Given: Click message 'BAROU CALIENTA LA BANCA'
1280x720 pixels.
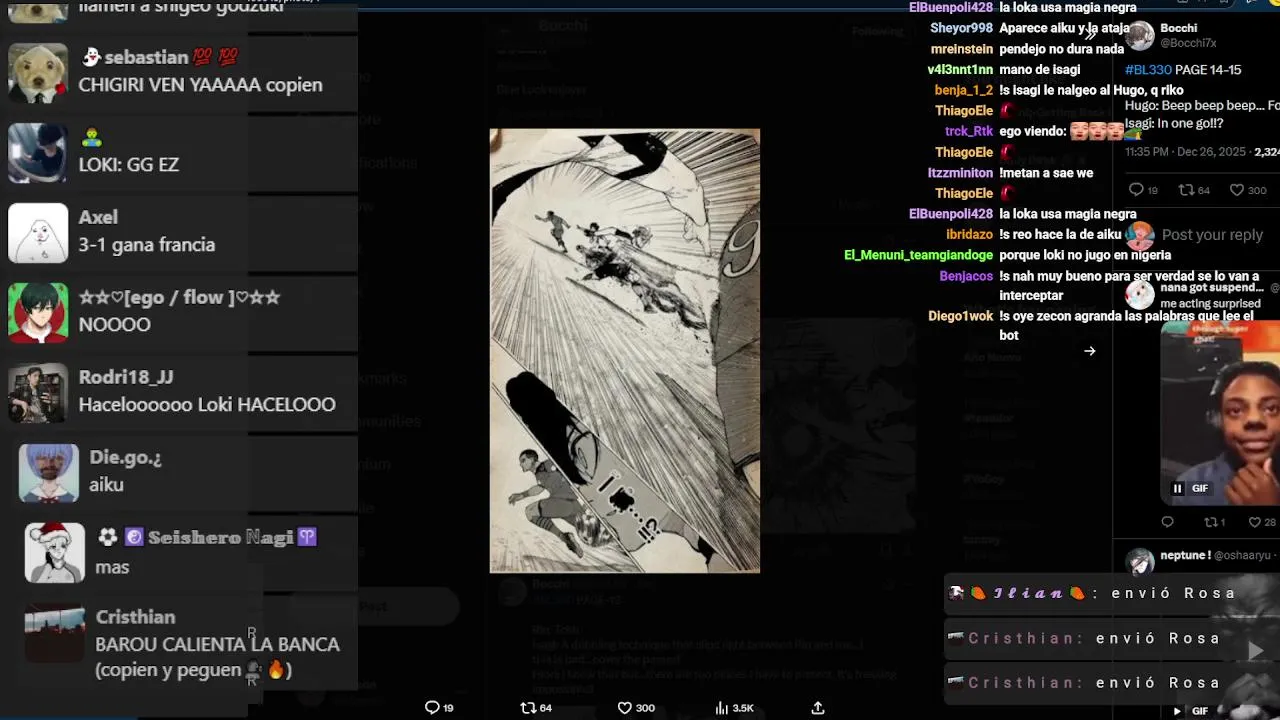Looking at the screenshot, I should pyautogui.click(x=217, y=645).
